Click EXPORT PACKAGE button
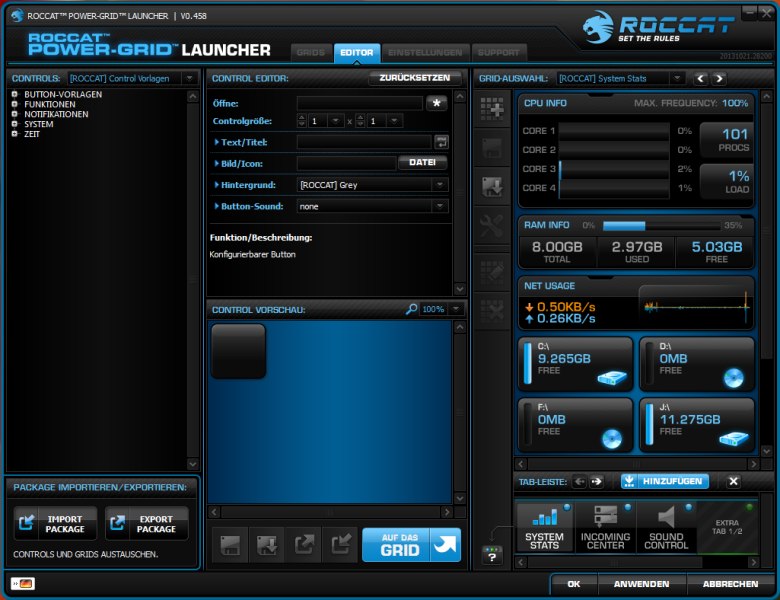Screen dimensions: 780x600 [147, 523]
